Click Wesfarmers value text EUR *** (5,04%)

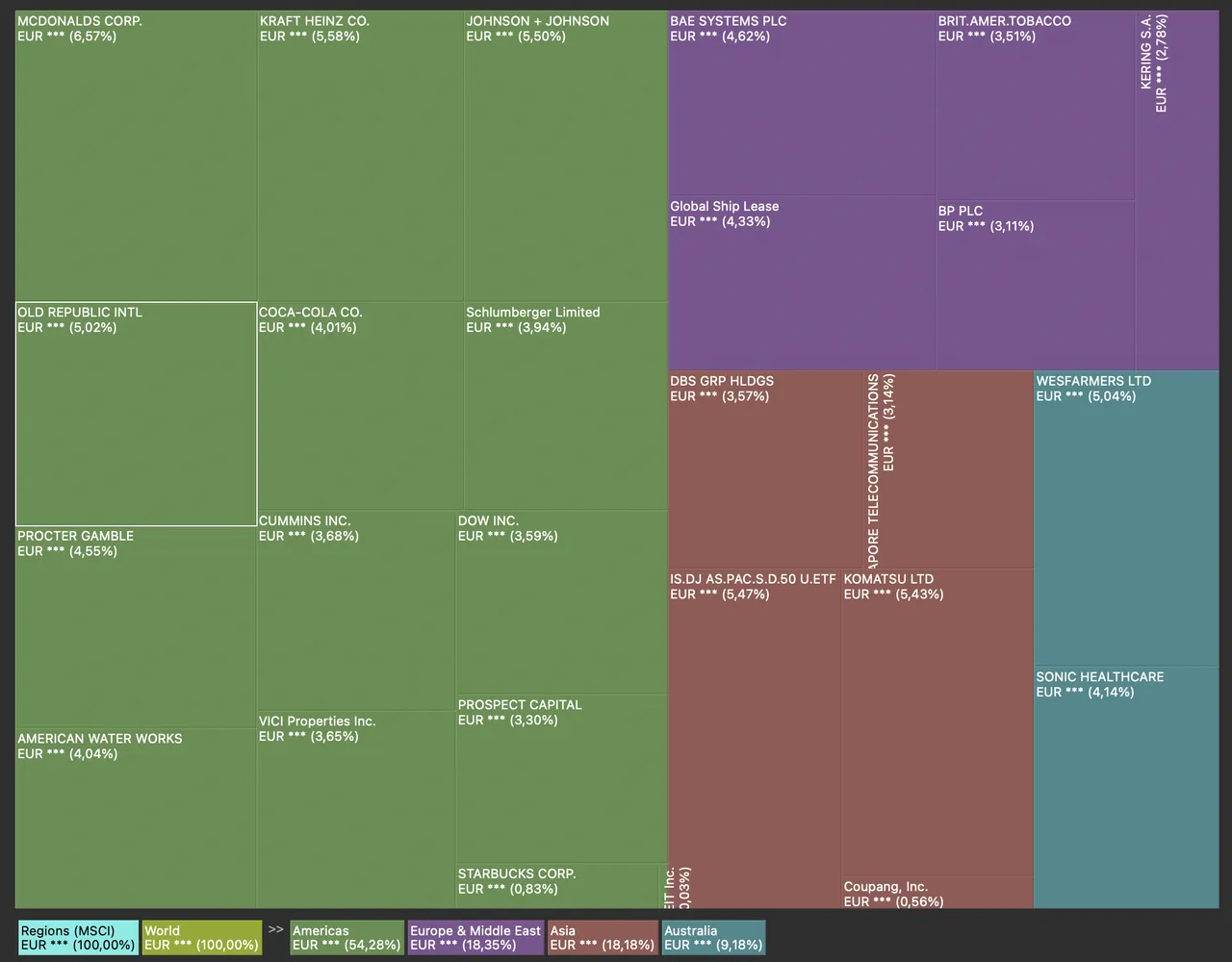[x=1086, y=396]
